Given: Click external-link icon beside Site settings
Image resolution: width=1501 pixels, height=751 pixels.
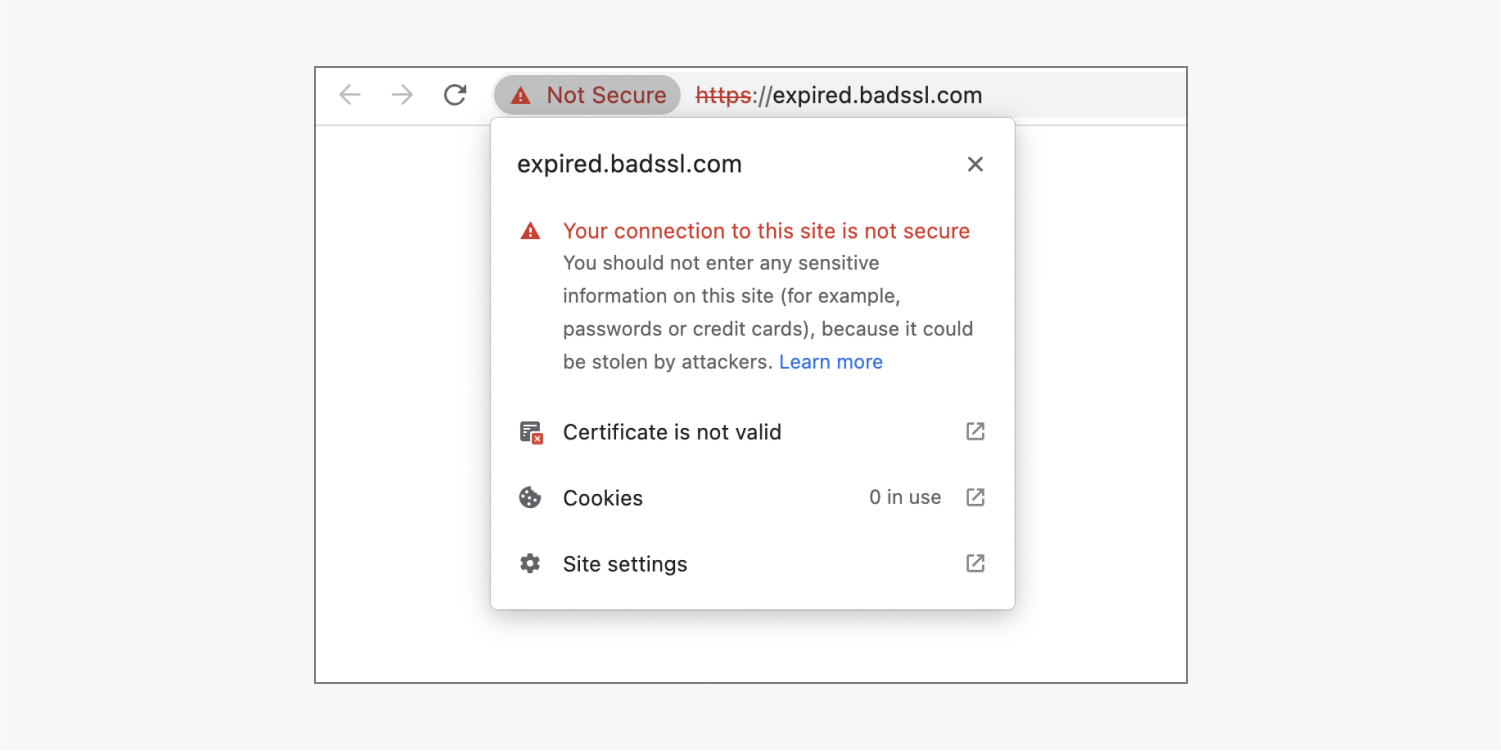Looking at the screenshot, I should [x=975, y=563].
